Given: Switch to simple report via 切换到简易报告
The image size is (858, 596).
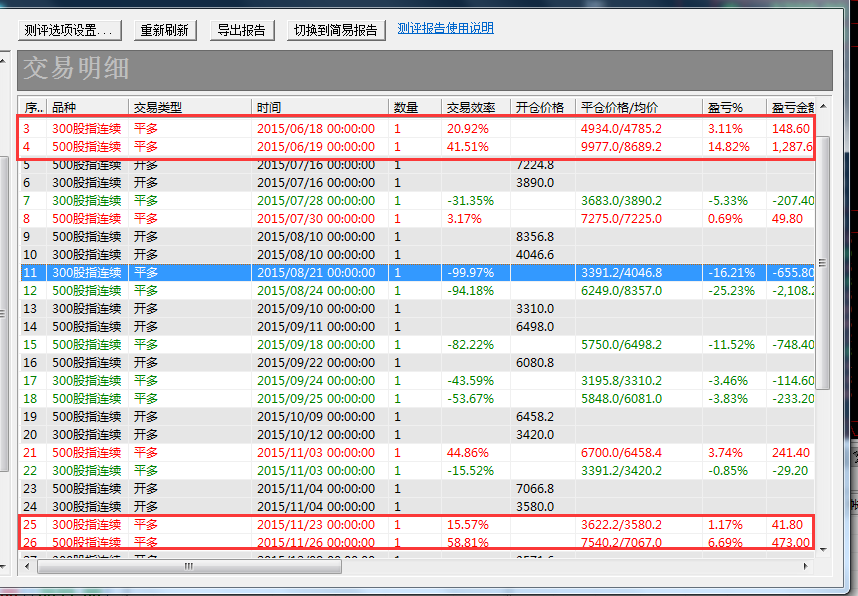Looking at the screenshot, I should 337,30.
